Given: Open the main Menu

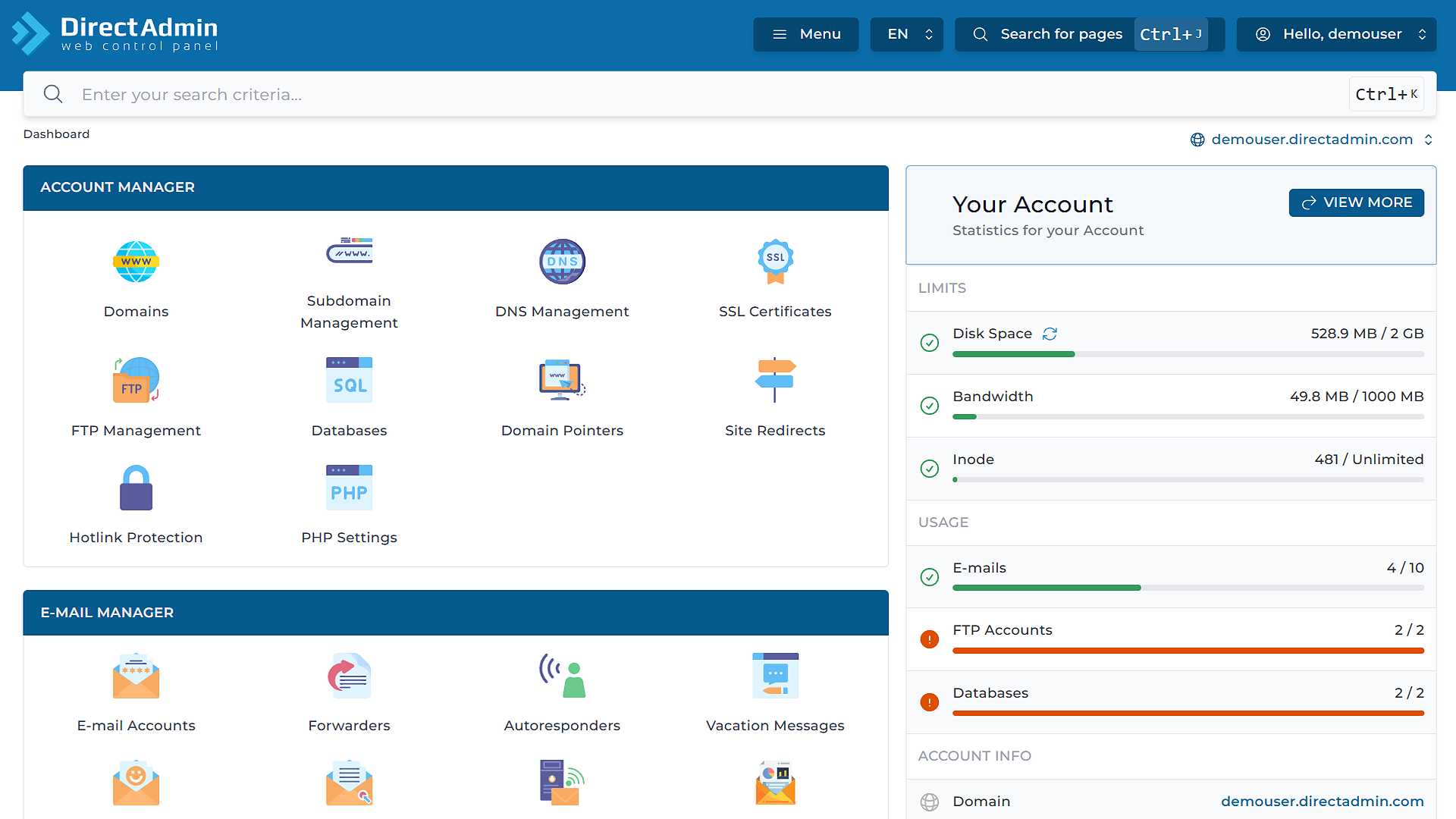Looking at the screenshot, I should coord(805,34).
